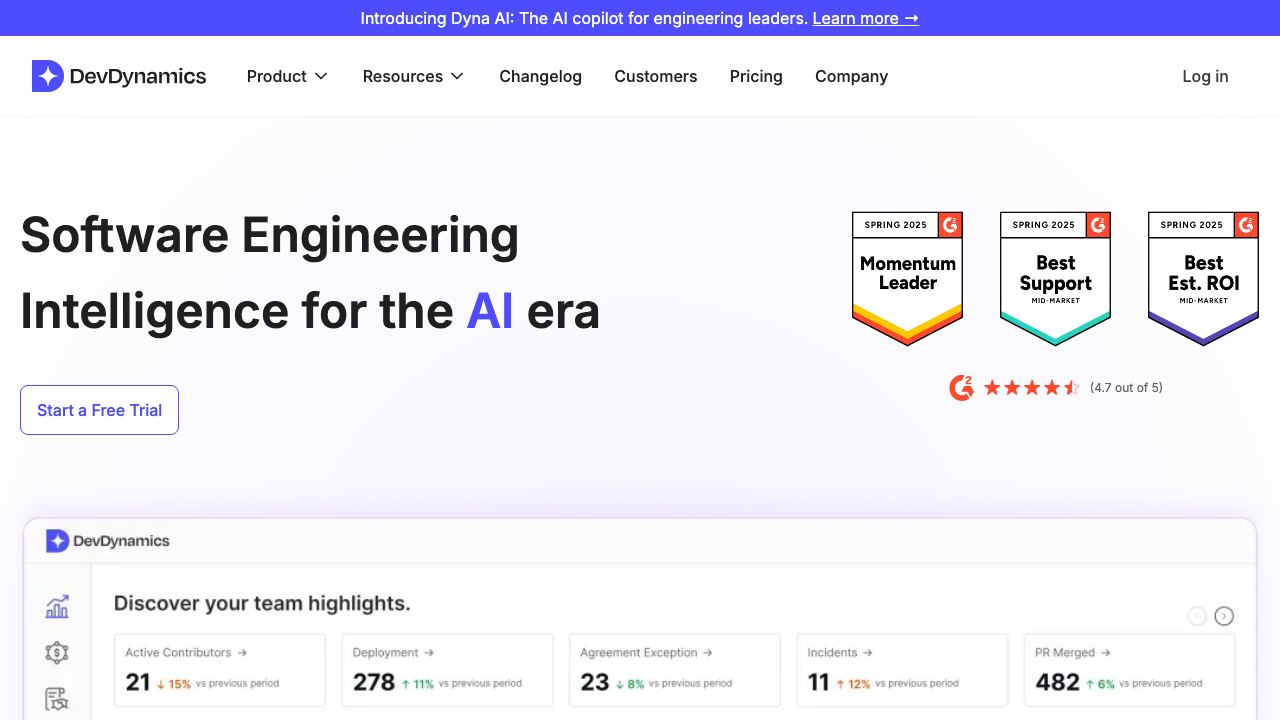Click the '15%' change under Active Contributors
This screenshot has height=720, width=1280.
(x=174, y=684)
